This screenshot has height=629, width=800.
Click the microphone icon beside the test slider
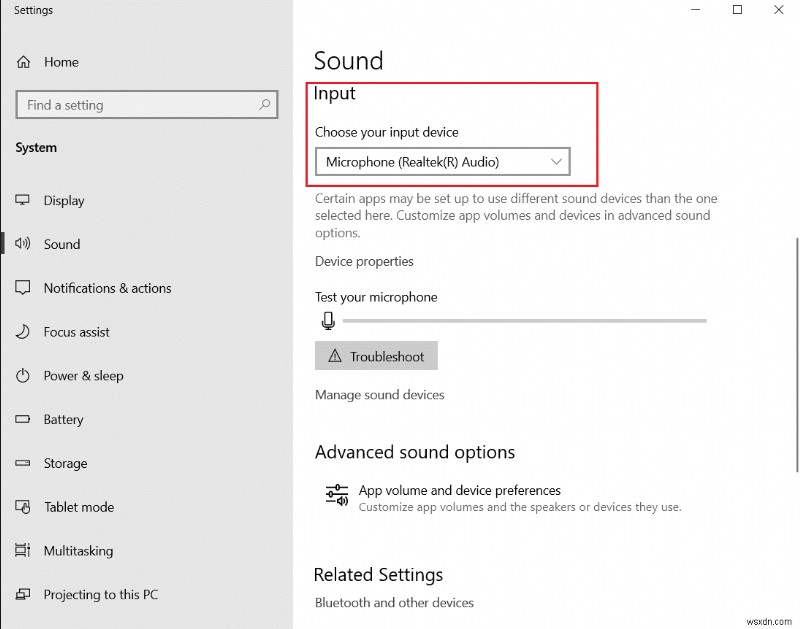[328, 320]
